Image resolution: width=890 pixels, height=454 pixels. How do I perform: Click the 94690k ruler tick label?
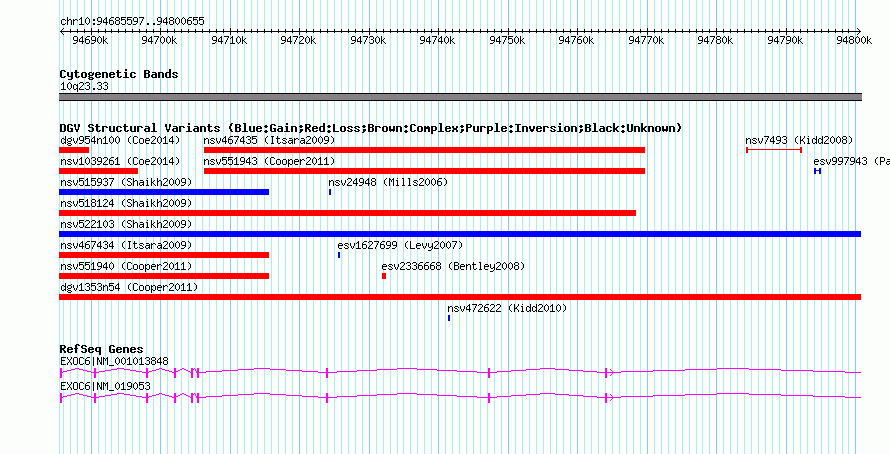[x=91, y=40]
